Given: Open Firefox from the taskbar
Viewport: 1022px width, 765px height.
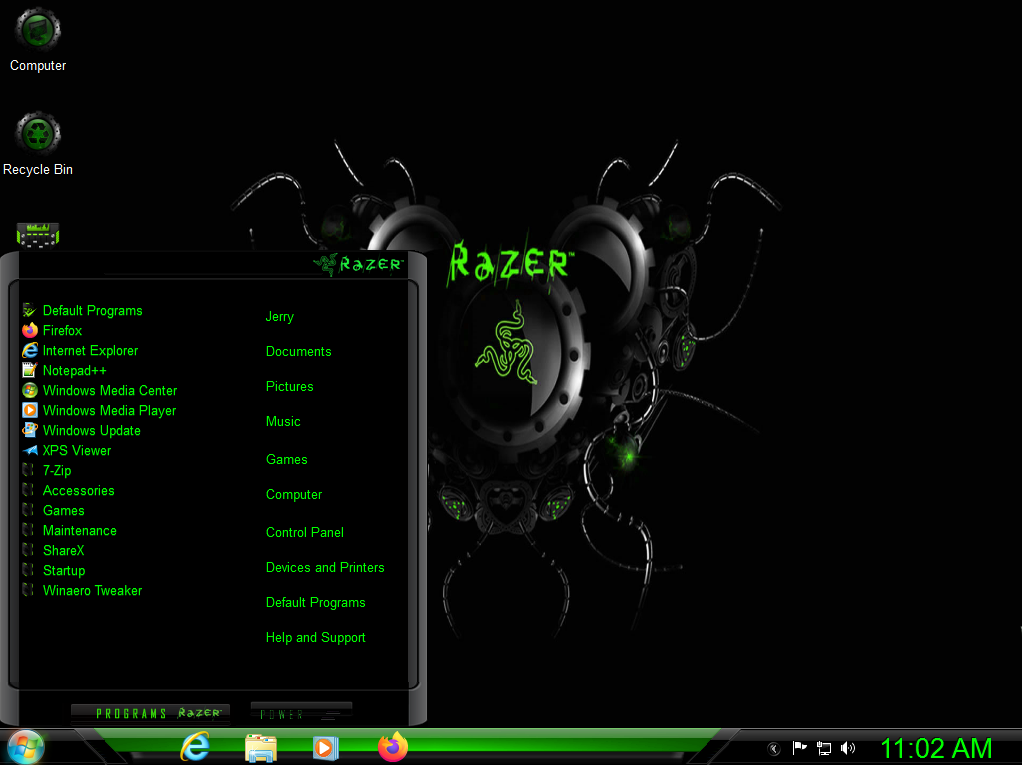Looking at the screenshot, I should (393, 747).
